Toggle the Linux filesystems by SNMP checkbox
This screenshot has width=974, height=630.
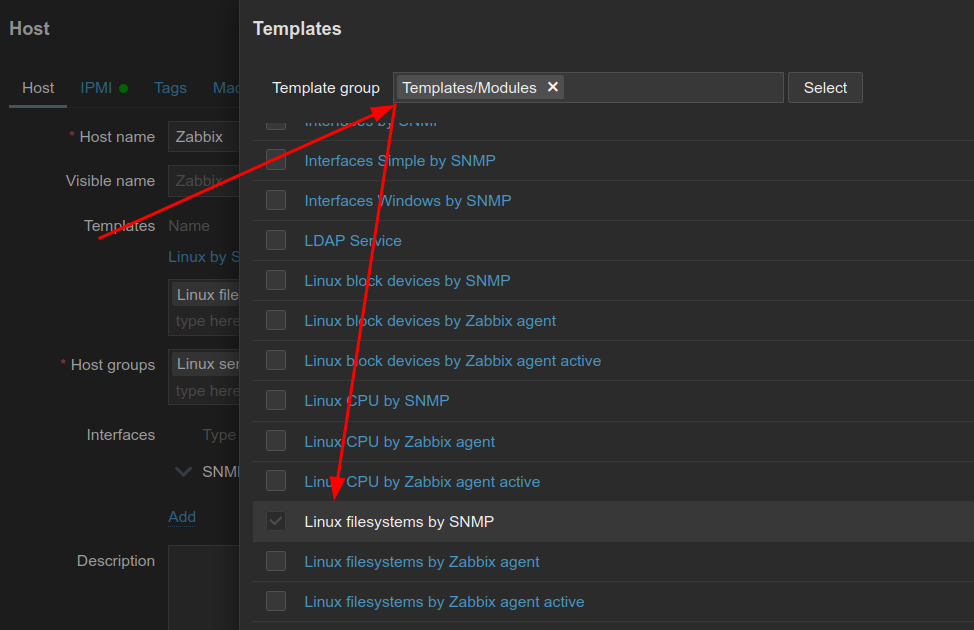276,521
